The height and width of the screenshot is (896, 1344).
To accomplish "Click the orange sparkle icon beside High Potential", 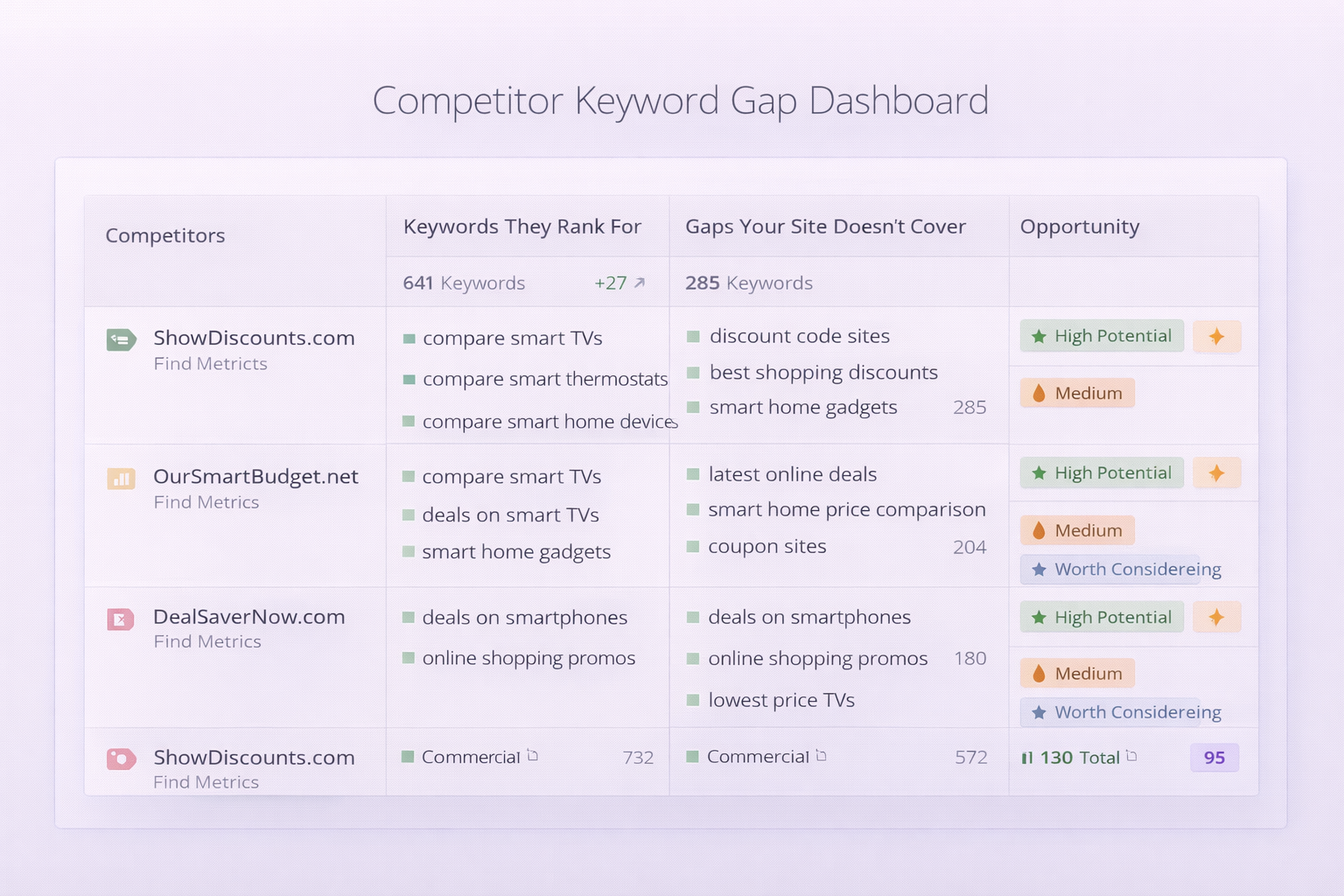I will pos(1216,336).
